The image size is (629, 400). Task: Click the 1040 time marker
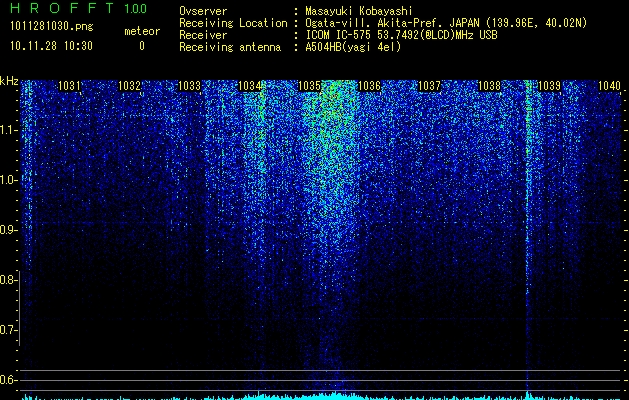point(609,85)
